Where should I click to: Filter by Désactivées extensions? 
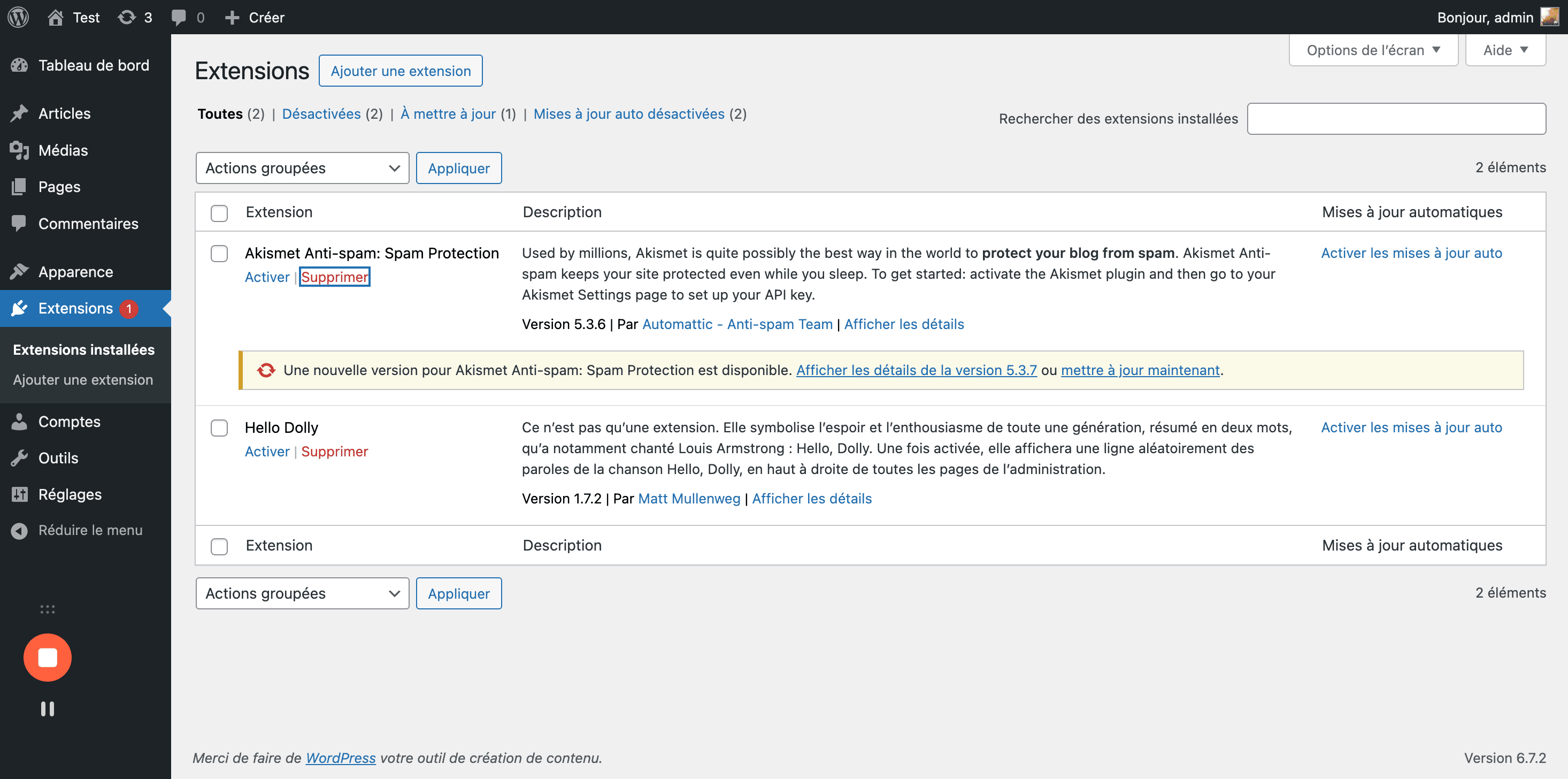(321, 114)
